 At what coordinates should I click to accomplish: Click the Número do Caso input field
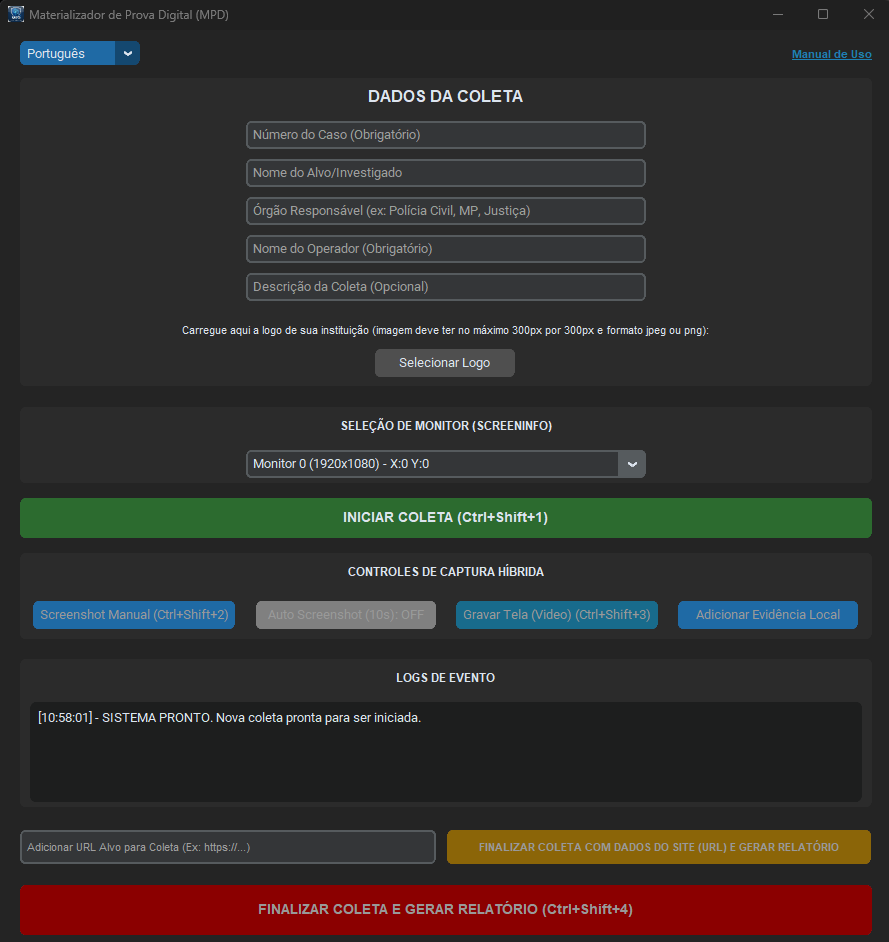coord(445,135)
